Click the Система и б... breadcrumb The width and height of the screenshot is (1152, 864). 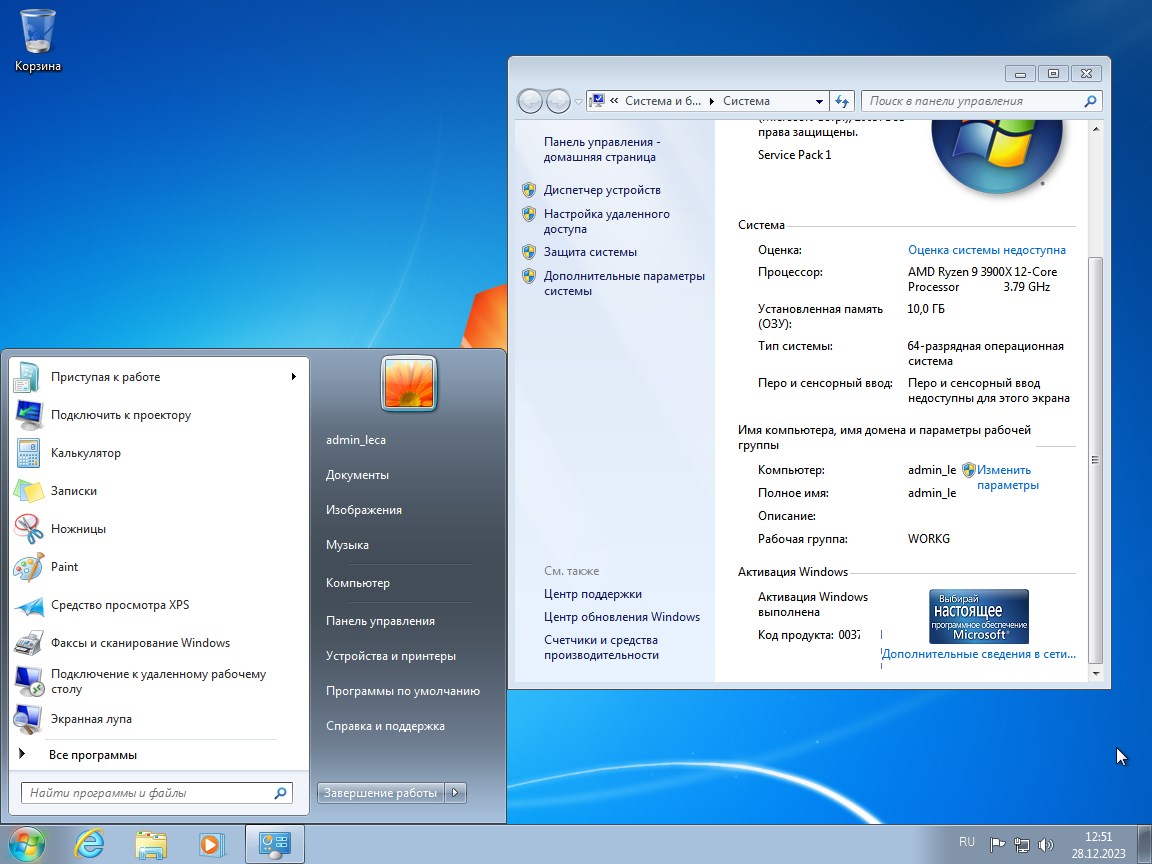[x=663, y=101]
